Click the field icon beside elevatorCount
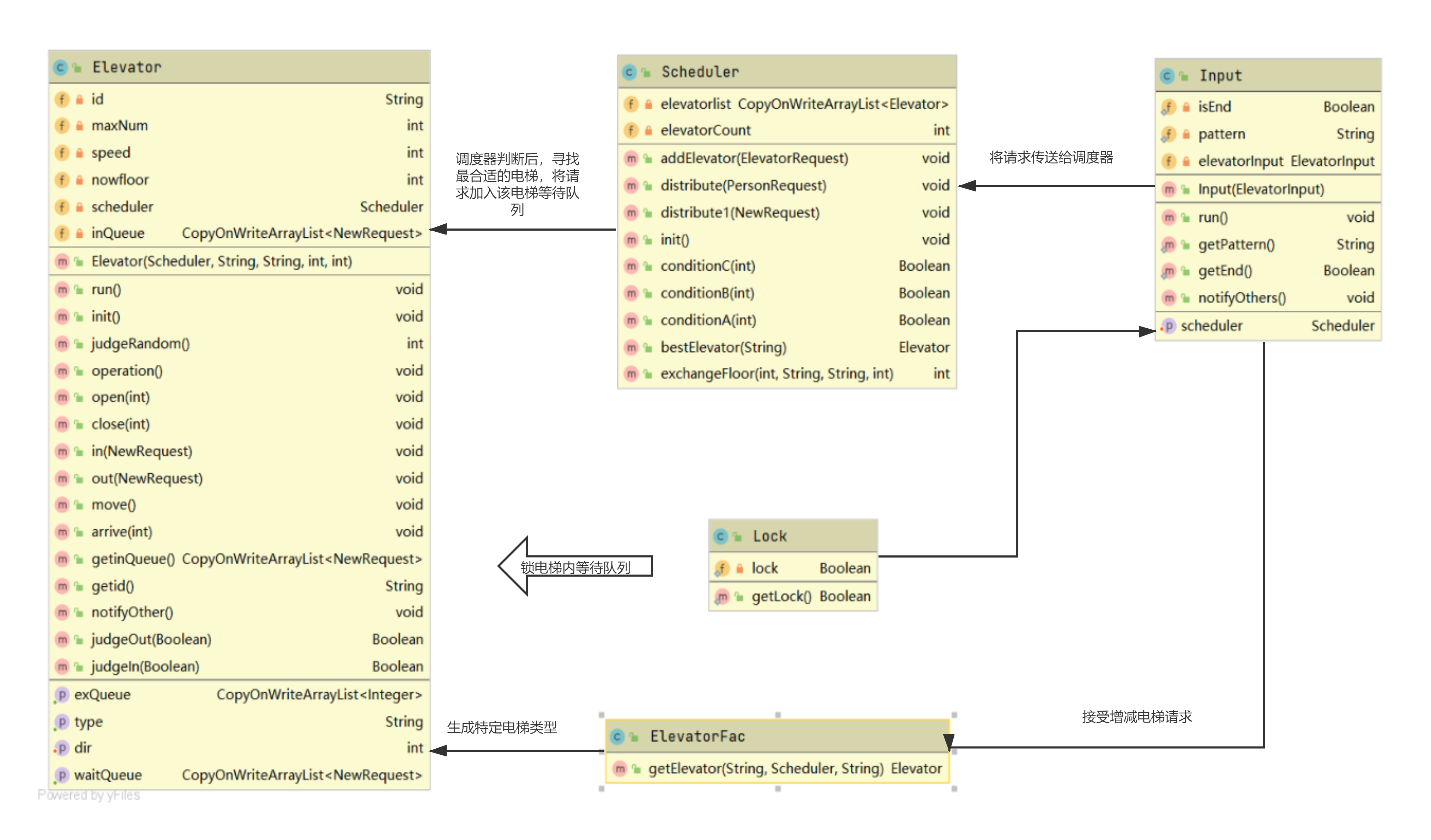1431x840 pixels. point(631,130)
